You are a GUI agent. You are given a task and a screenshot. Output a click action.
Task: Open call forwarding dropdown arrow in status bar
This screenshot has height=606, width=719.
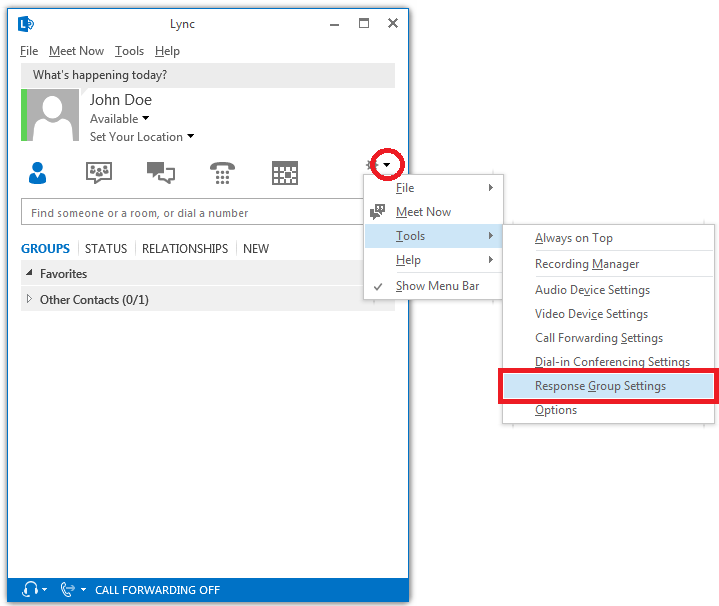click(x=83, y=589)
